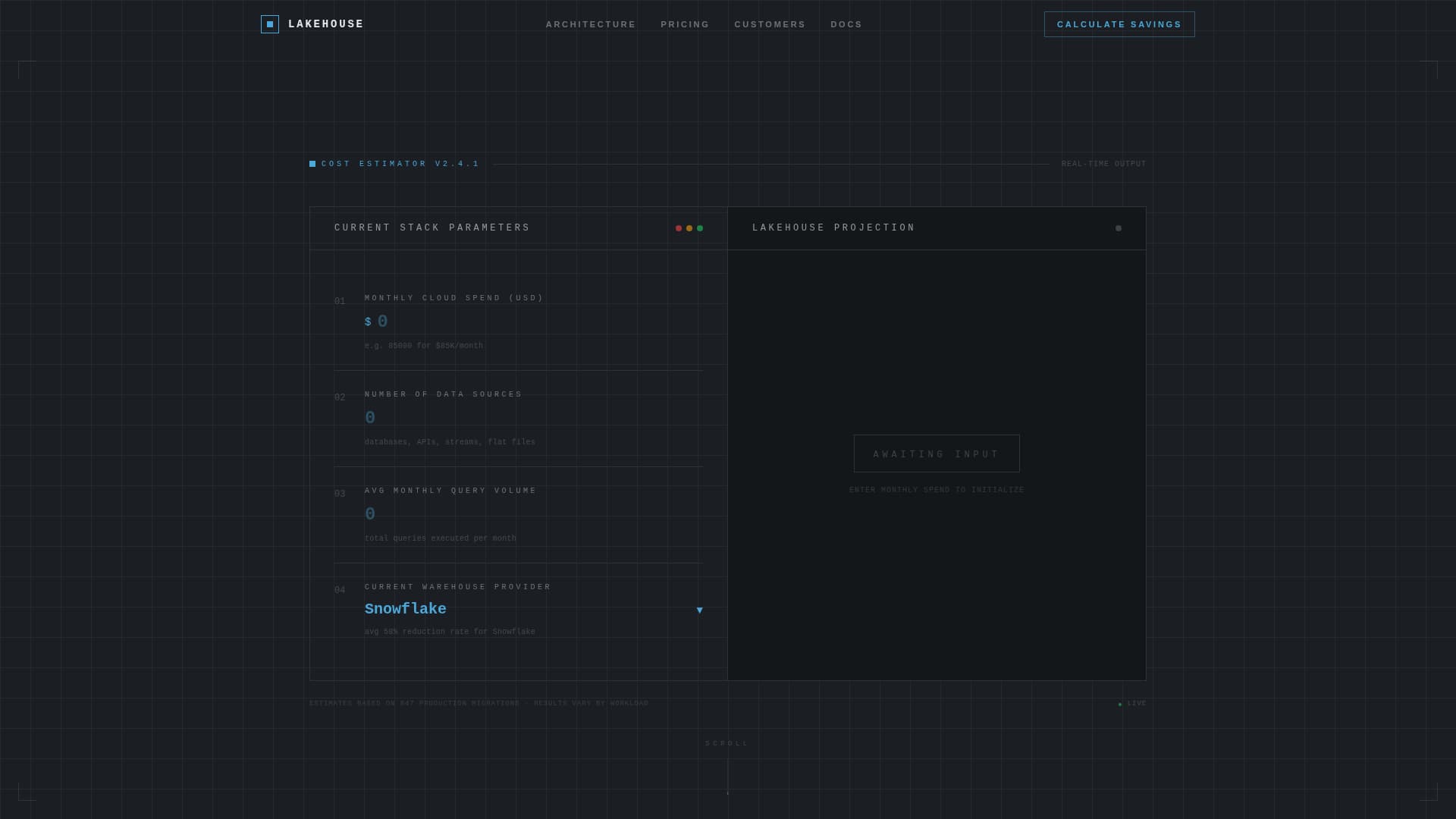Click the Cost Estimator V2.4.1 text
1456x819 pixels.
(x=400, y=164)
